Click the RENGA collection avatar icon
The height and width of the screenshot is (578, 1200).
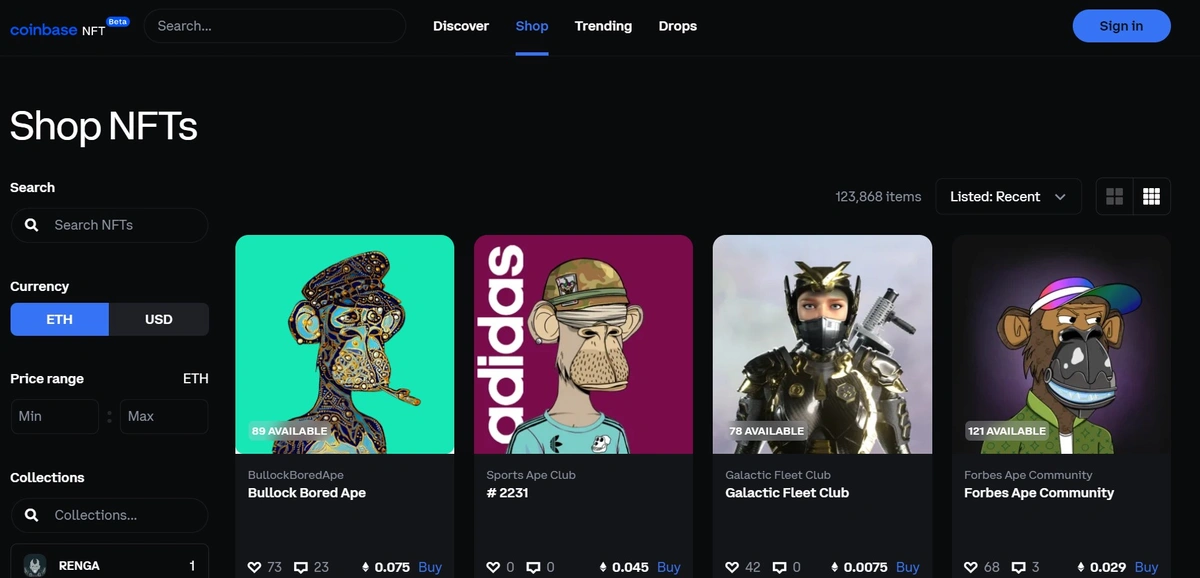[x=35, y=565]
